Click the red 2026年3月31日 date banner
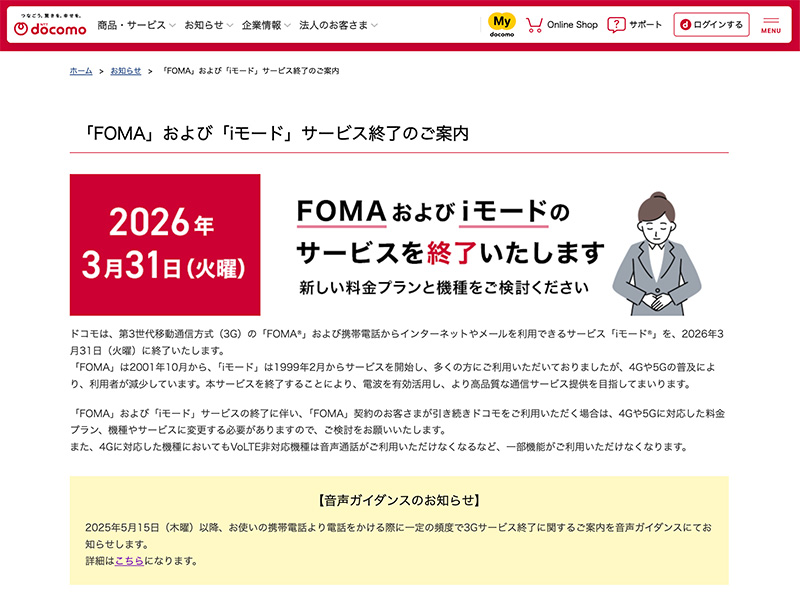This screenshot has height=600, width=800. click(165, 245)
